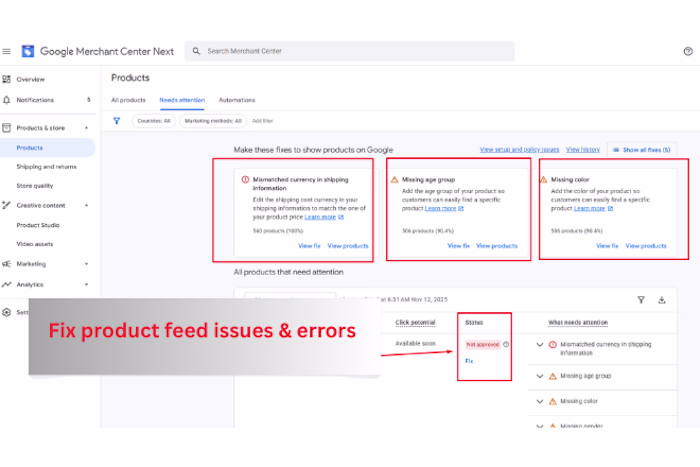Click the Products & store icon
Image resolution: width=700 pixels, height=467 pixels.
pyautogui.click(x=6, y=128)
